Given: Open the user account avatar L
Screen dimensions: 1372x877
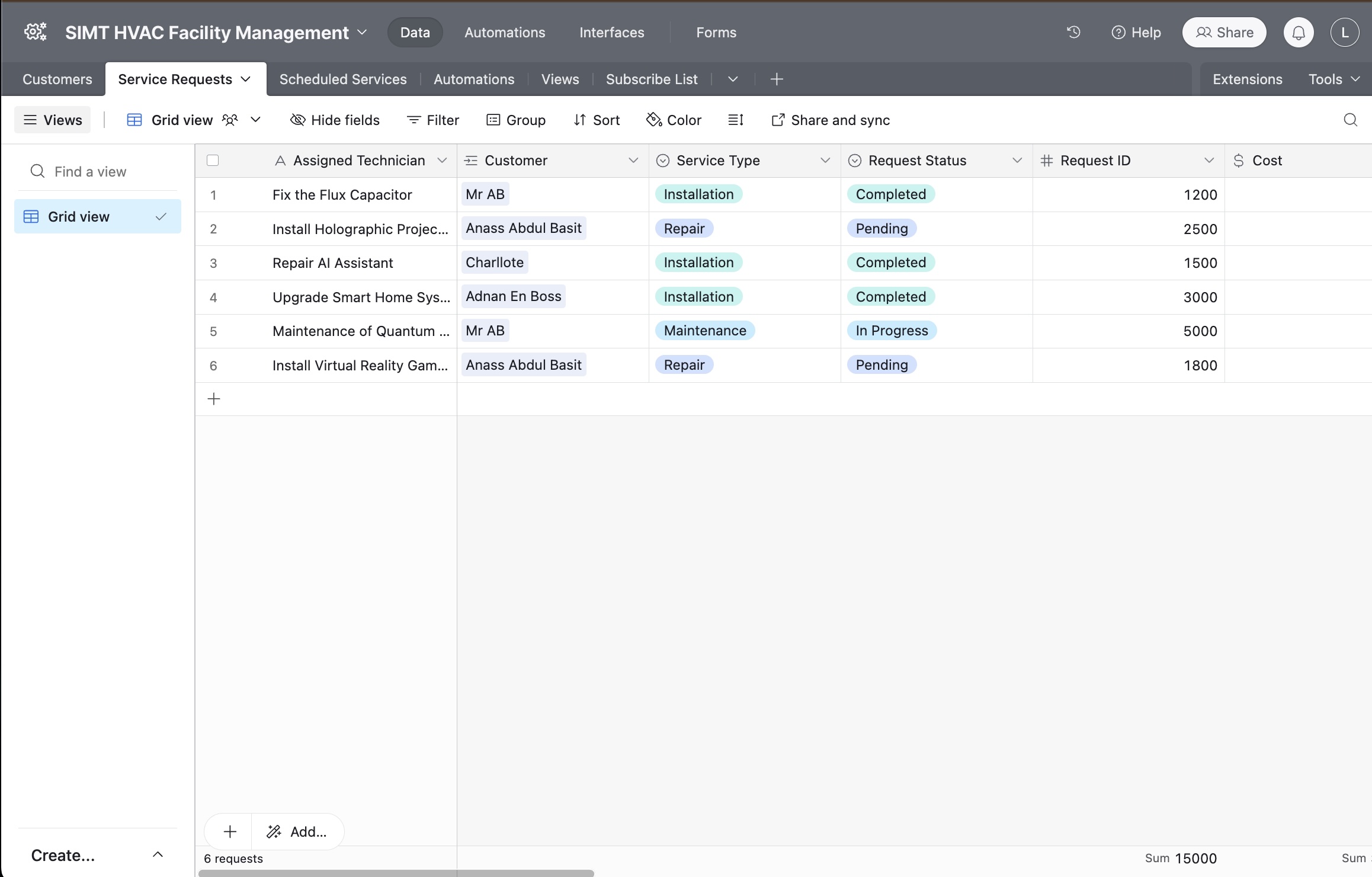Looking at the screenshot, I should click(1344, 33).
